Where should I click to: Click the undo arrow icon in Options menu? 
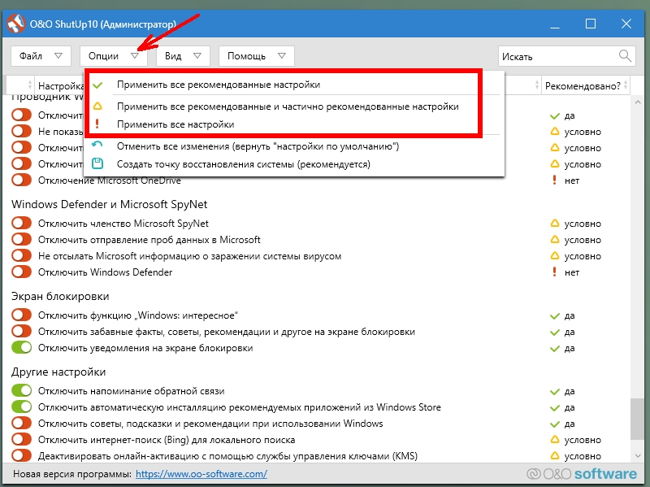click(97, 145)
